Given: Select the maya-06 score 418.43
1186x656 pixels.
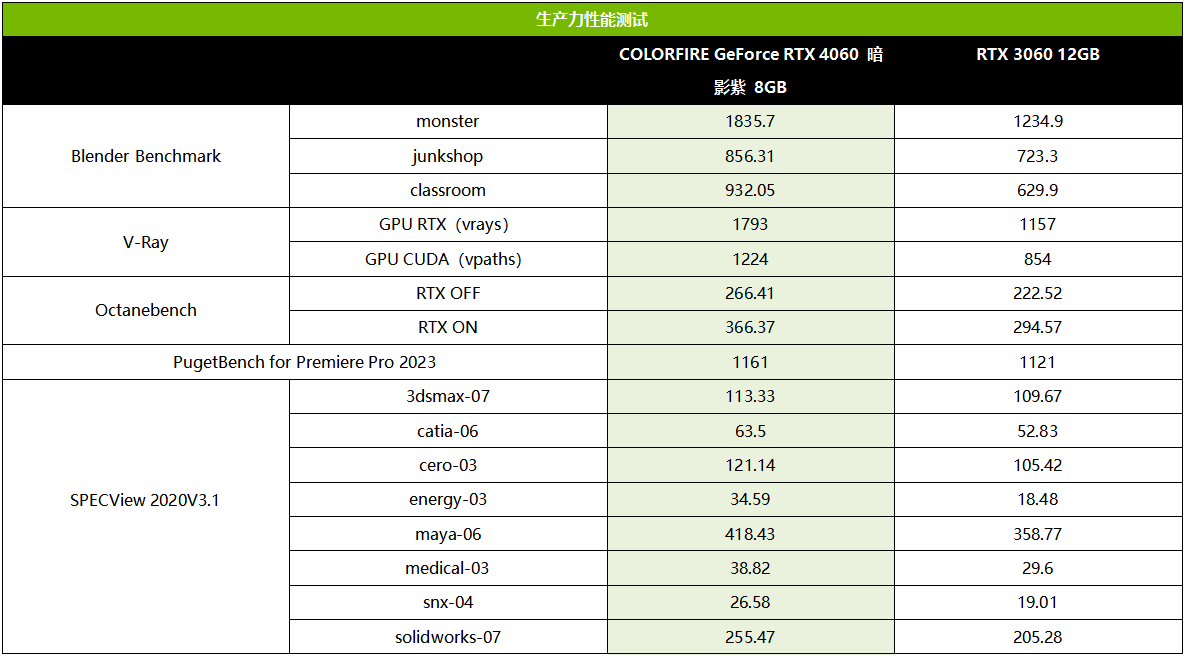Looking at the screenshot, I should pos(750,534).
